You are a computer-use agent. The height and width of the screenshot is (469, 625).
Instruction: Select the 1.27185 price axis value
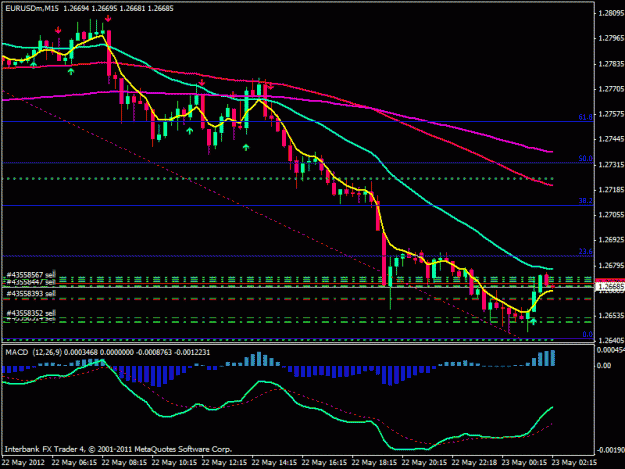pos(611,190)
